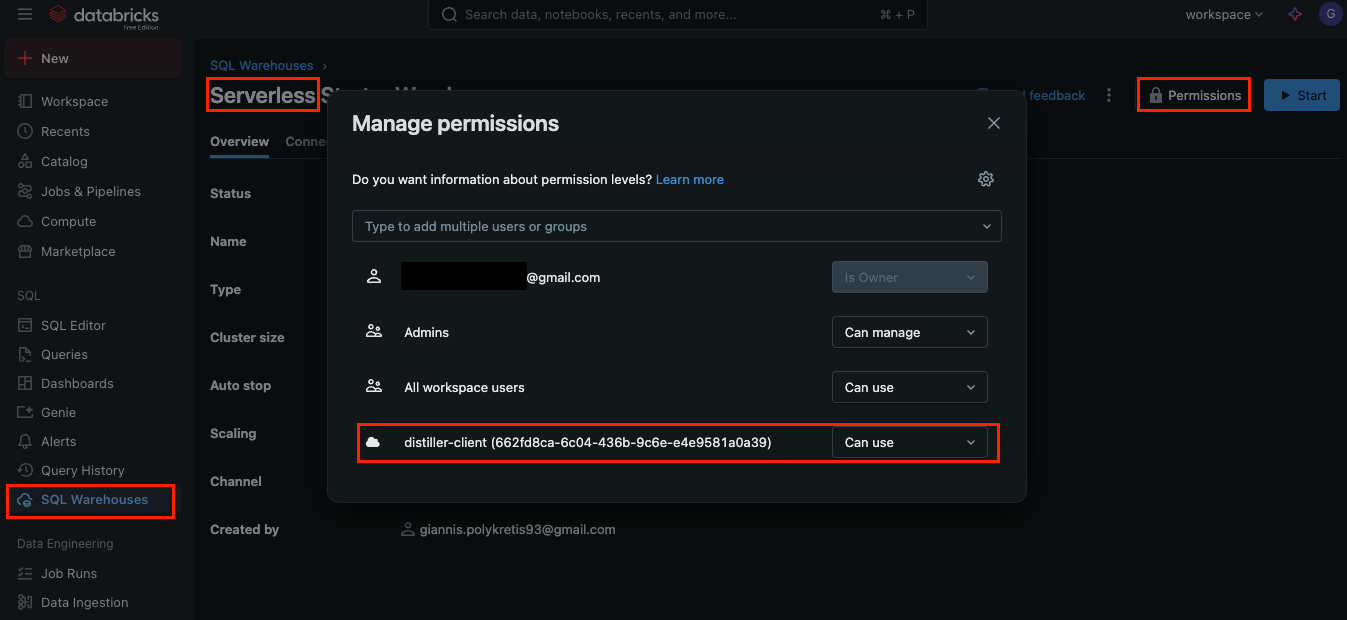This screenshot has height=620, width=1347.
Task: Open Jobs & Pipelines in the sidebar
Action: tap(91, 191)
